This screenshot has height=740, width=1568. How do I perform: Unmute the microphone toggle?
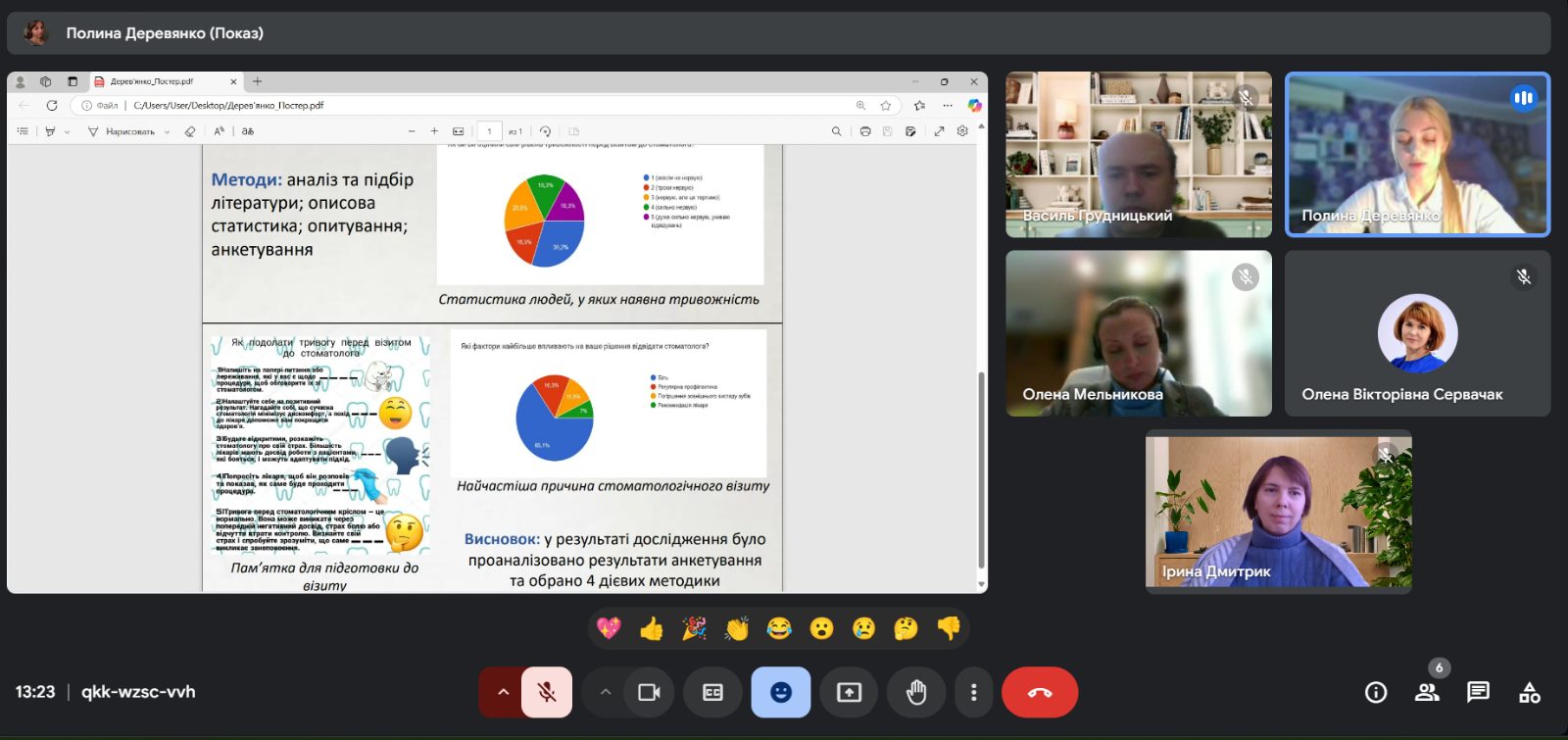pyautogui.click(x=547, y=692)
